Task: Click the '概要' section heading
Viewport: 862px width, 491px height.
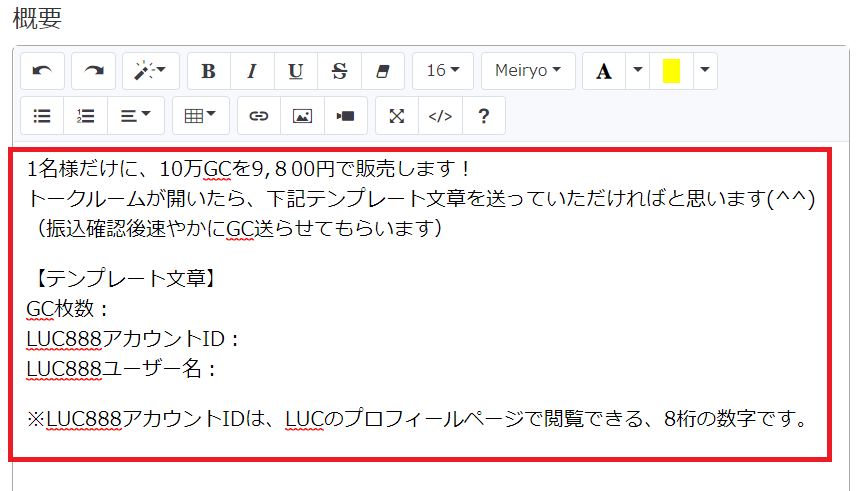Action: (x=37, y=18)
